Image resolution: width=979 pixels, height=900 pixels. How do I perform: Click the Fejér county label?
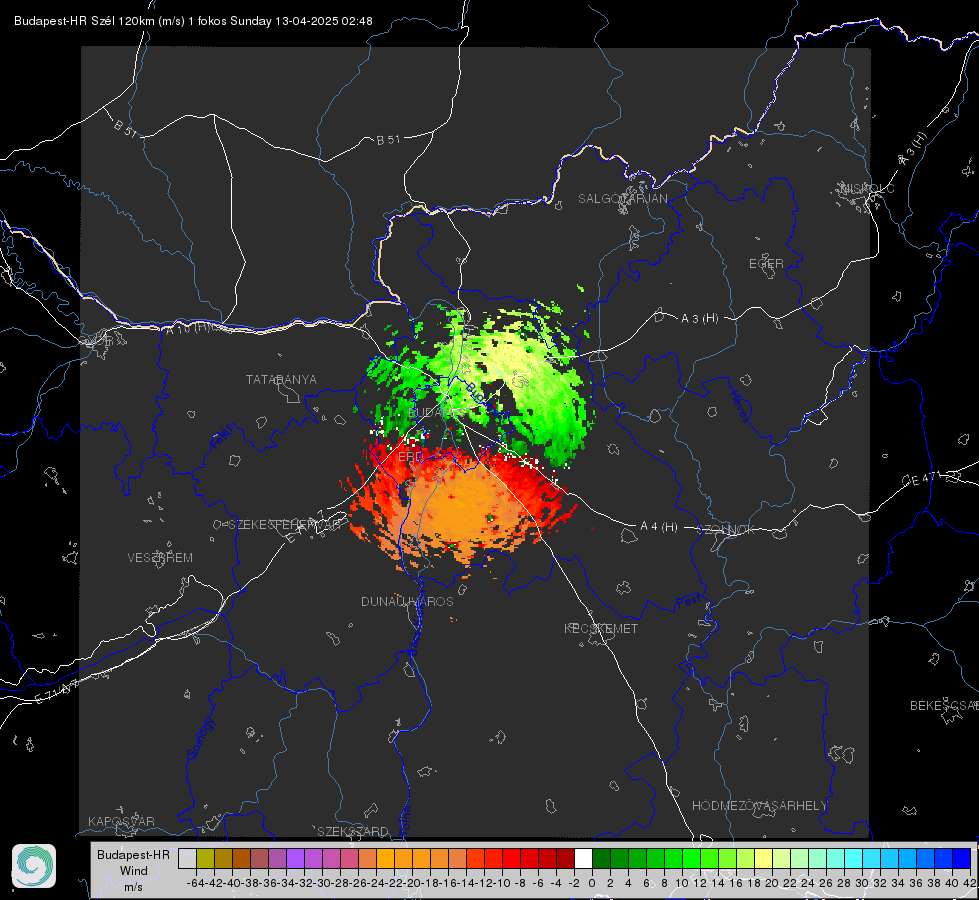pos(224,437)
